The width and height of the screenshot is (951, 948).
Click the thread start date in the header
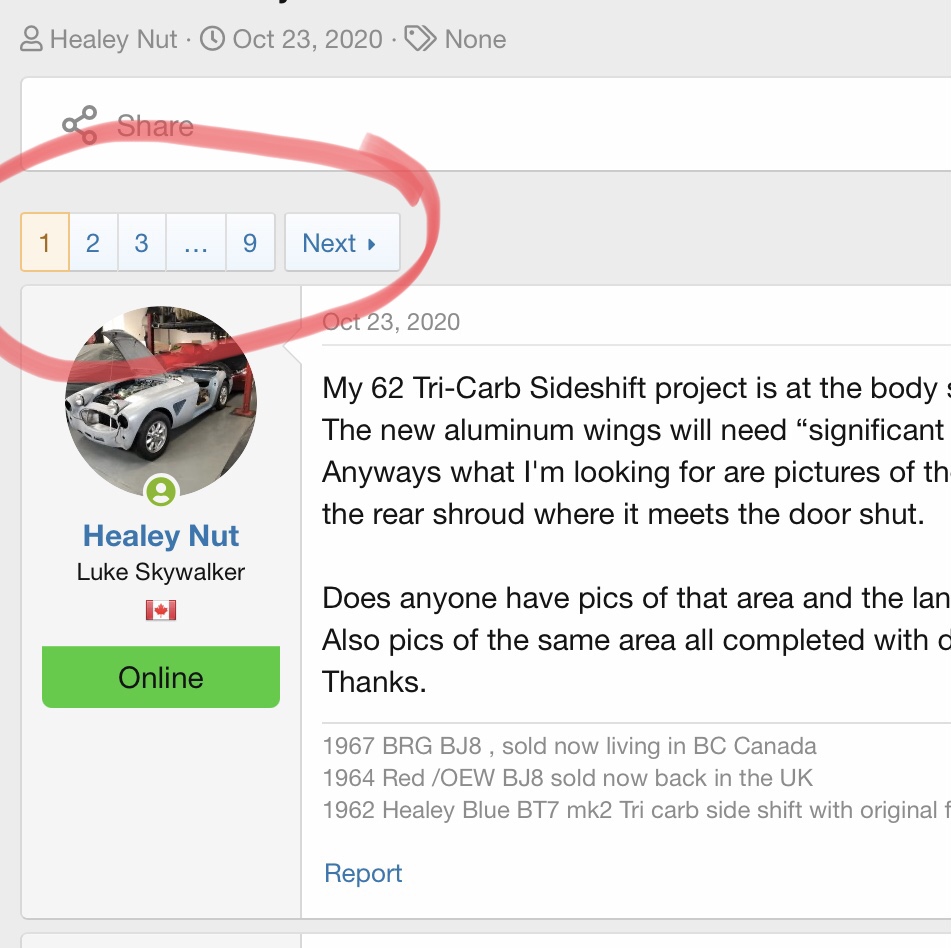307,40
